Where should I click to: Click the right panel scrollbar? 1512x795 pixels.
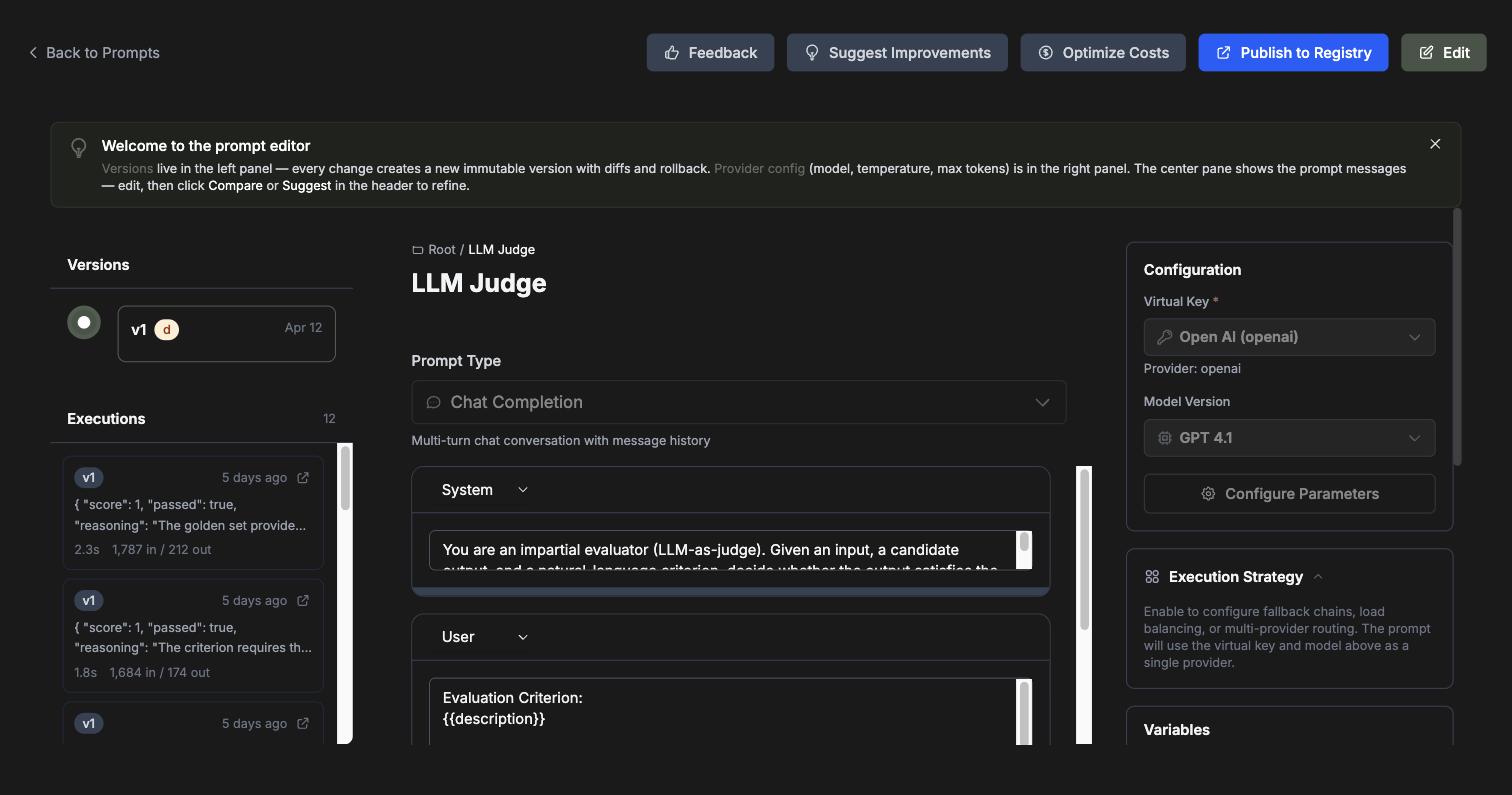[x=1457, y=337]
